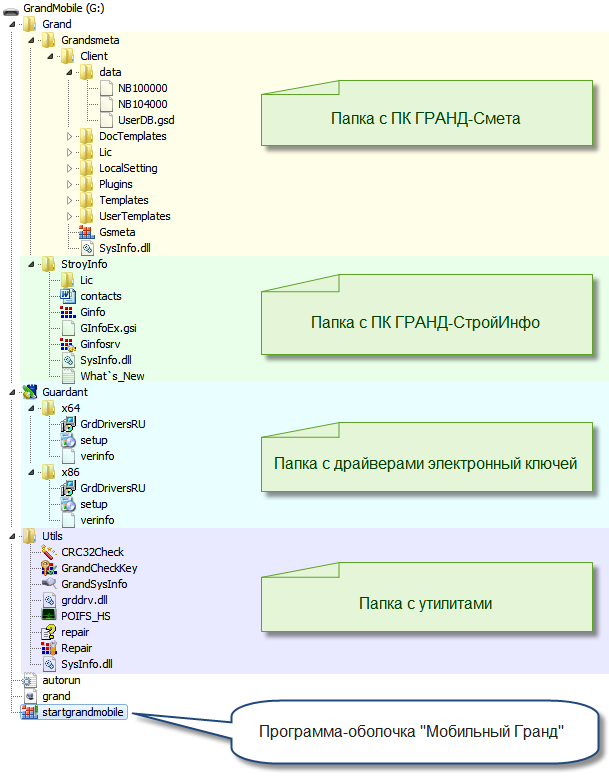Viewport: 609px width, 777px height.
Task: Click the CRC32Check utility icon
Action: coord(48,552)
